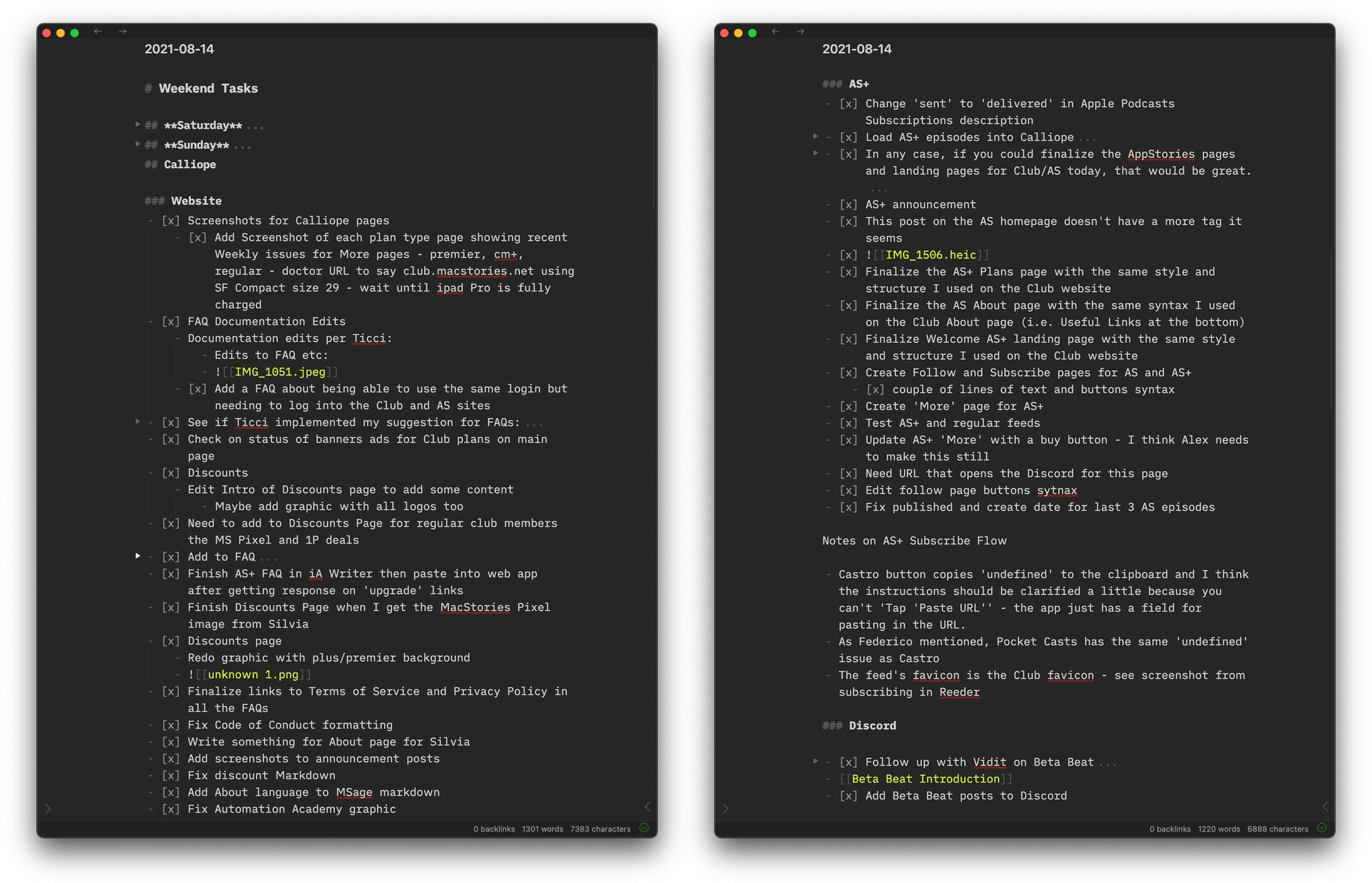Toggle 'Create More page for AS+' checkbox
The height and width of the screenshot is (883, 1372).
pos(849,406)
